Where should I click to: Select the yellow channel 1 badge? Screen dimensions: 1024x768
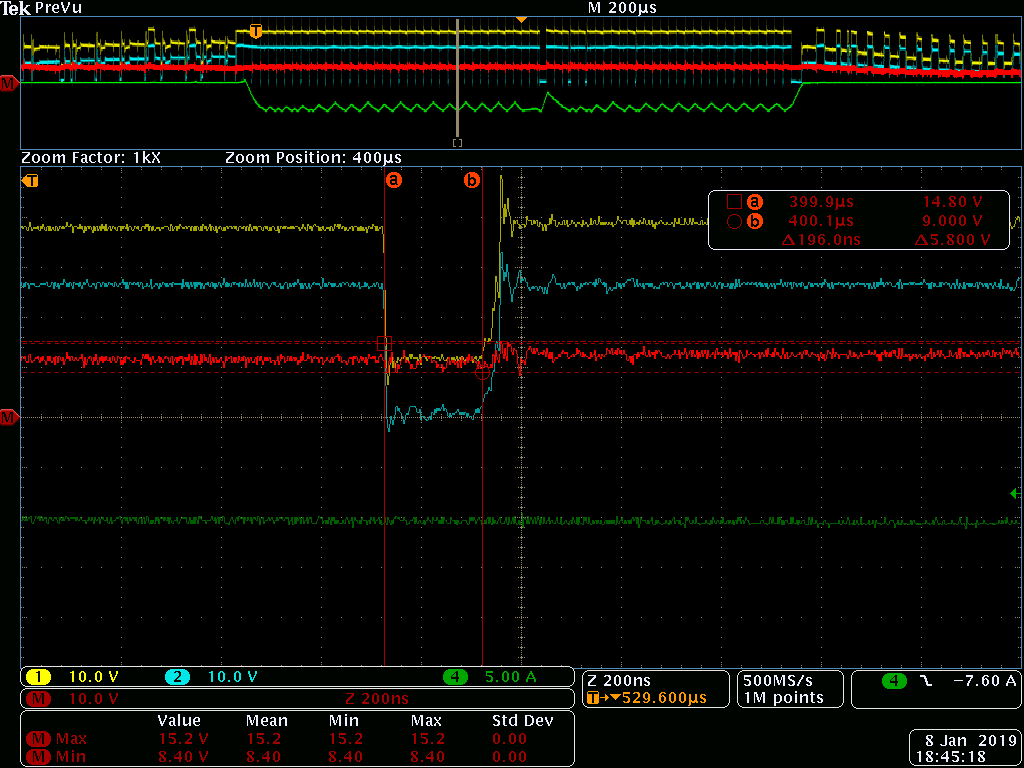click(39, 677)
